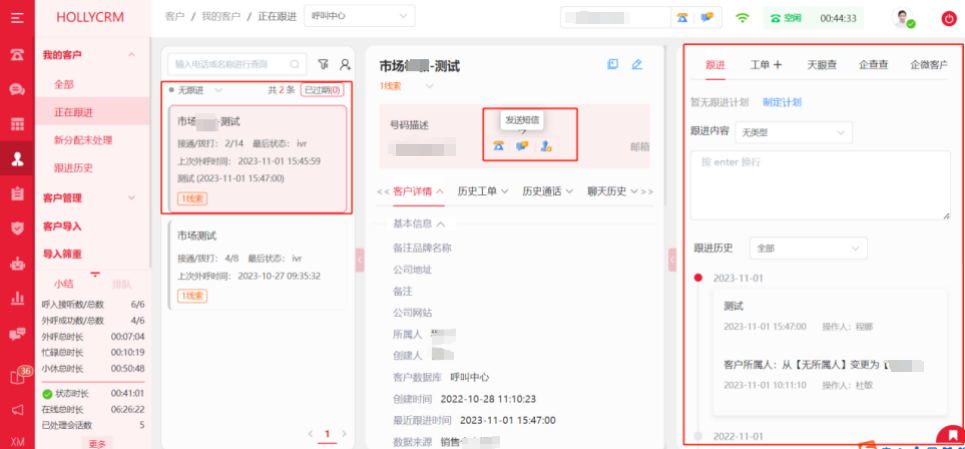Switch to the 小结 statistics tab
The image size is (965, 449).
(x=63, y=284)
